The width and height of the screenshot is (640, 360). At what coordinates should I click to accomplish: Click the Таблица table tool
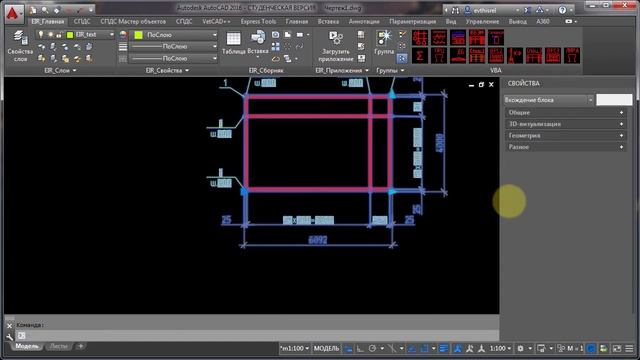[233, 44]
